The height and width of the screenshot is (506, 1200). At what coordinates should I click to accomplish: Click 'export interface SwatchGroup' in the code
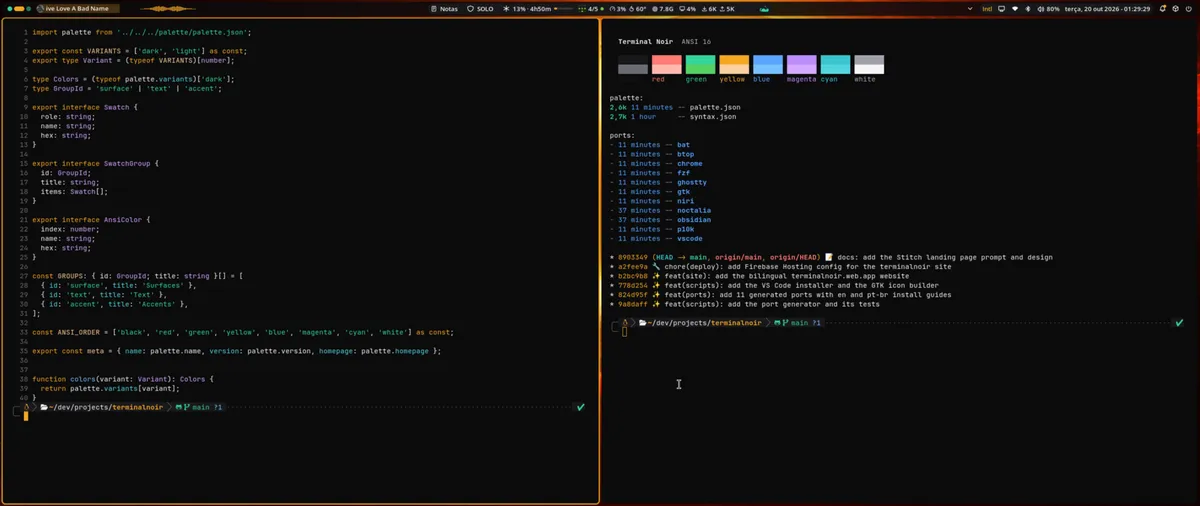[94, 163]
